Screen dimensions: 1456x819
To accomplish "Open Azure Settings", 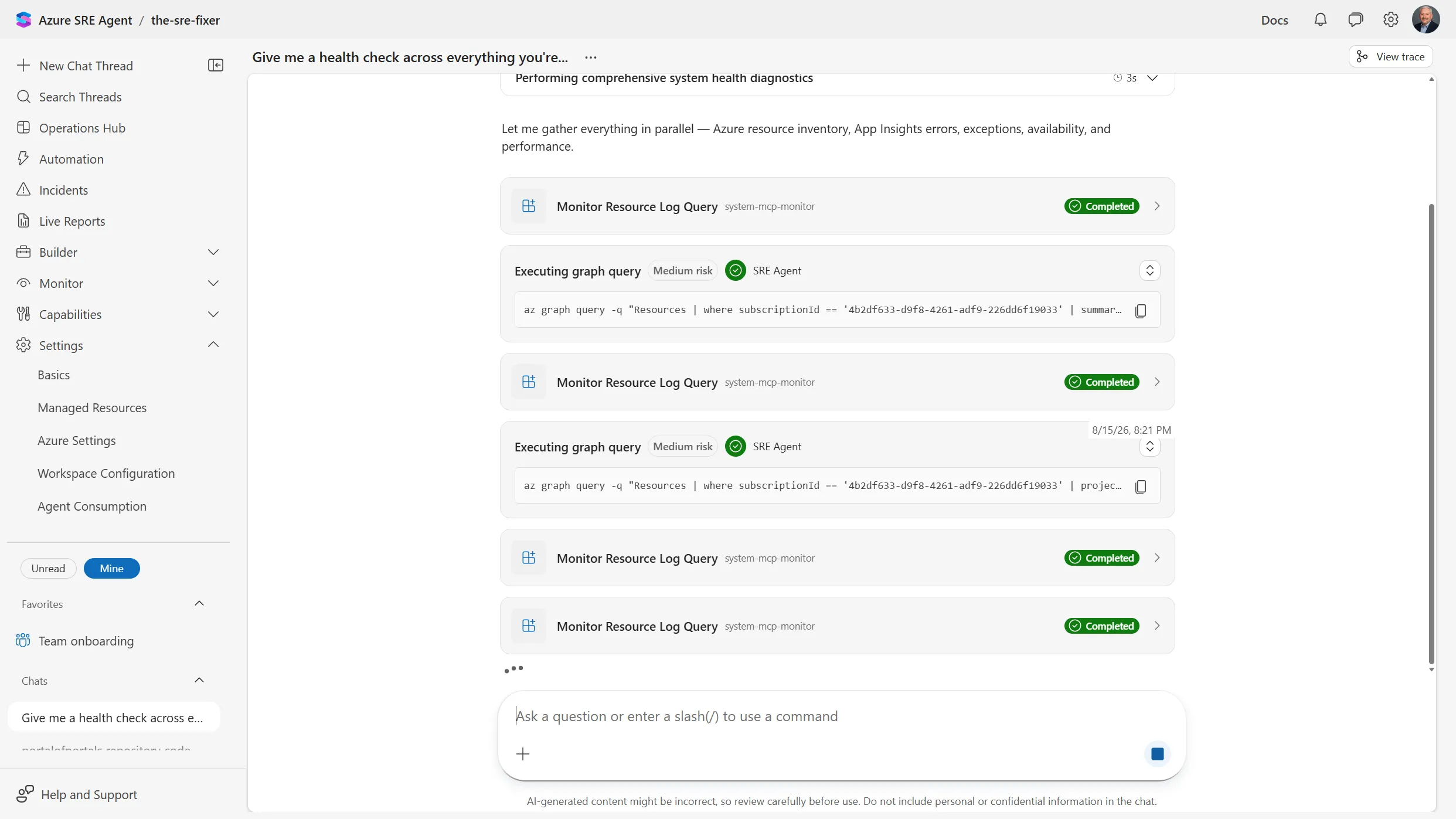I will (x=77, y=441).
